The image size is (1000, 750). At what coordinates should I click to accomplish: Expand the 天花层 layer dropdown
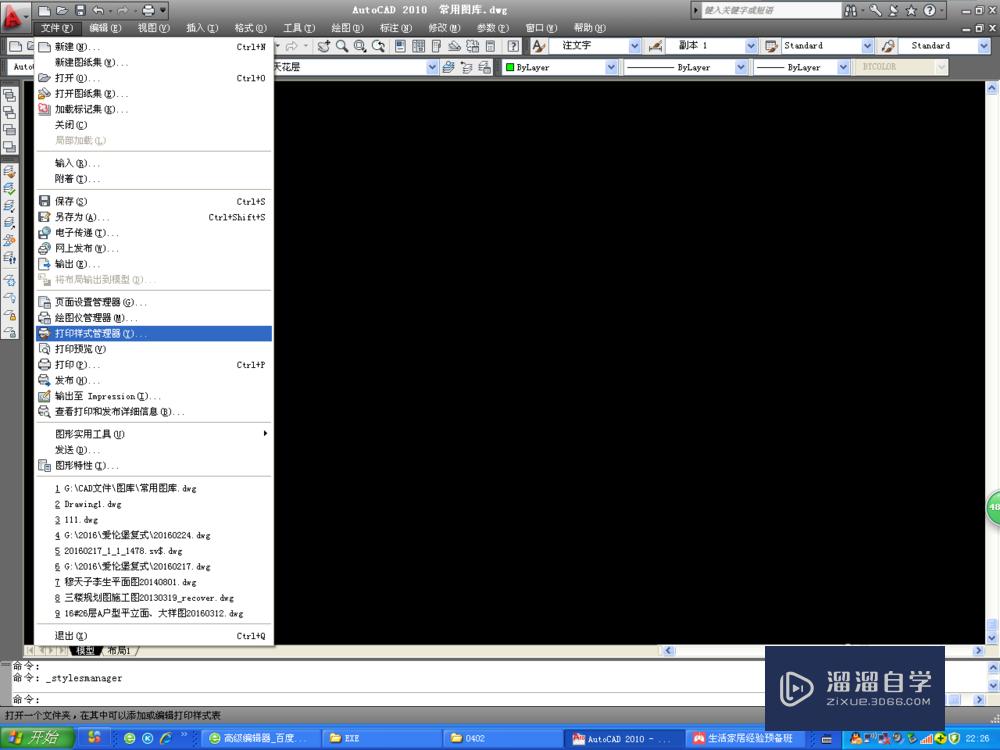click(x=432, y=67)
